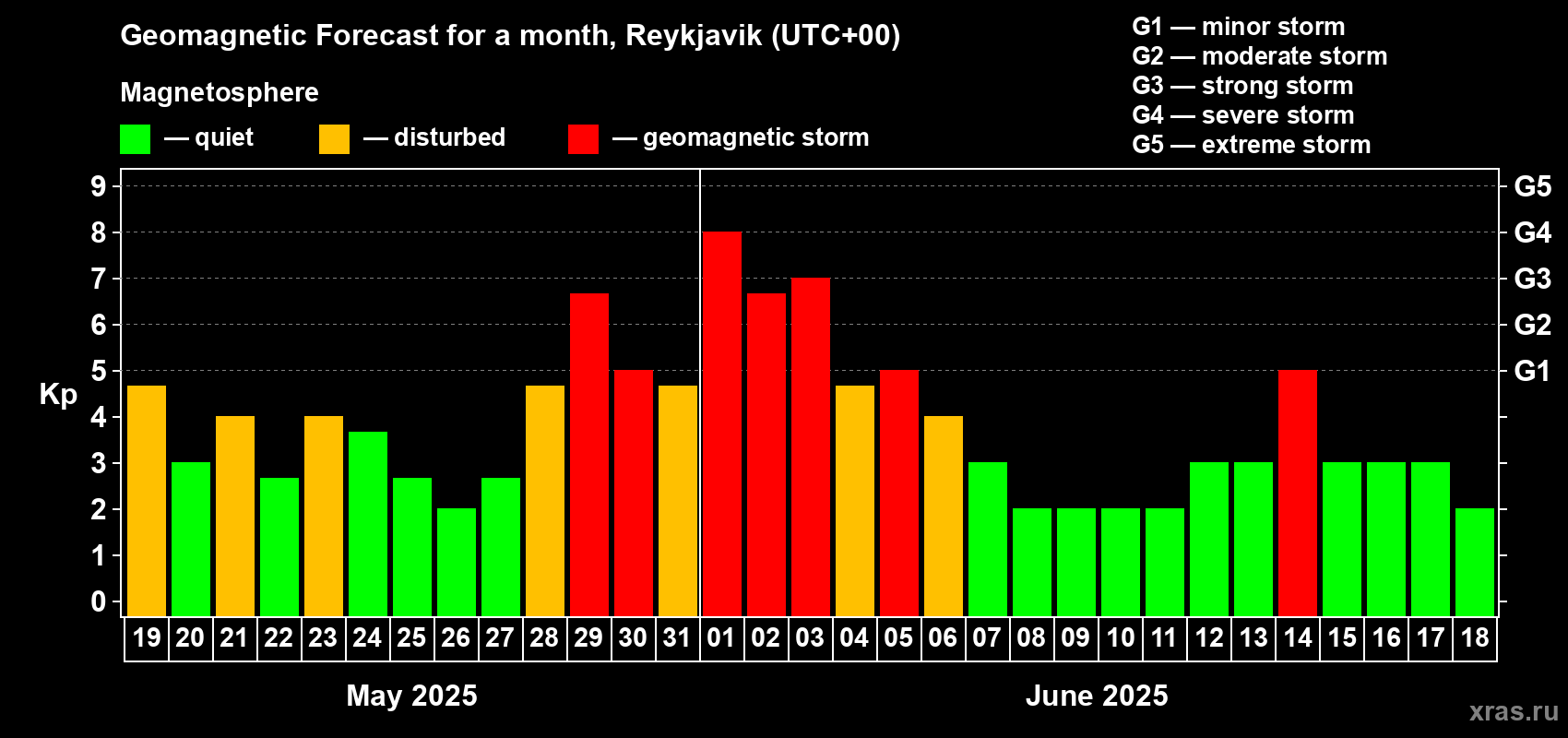Click 'G3 — strong storm' legend text
The image size is (1568, 738).
pyautogui.click(x=1243, y=86)
